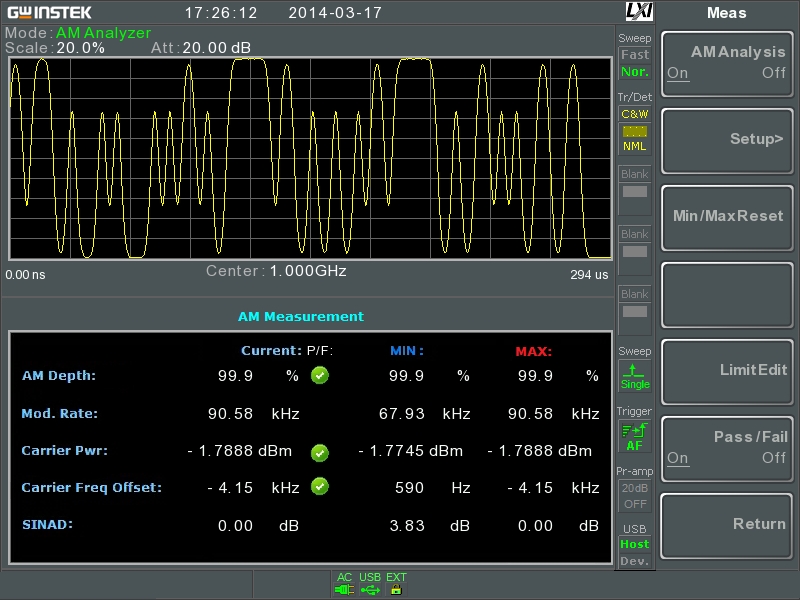
Task: Click the LXI logo icon
Action: 639,11
